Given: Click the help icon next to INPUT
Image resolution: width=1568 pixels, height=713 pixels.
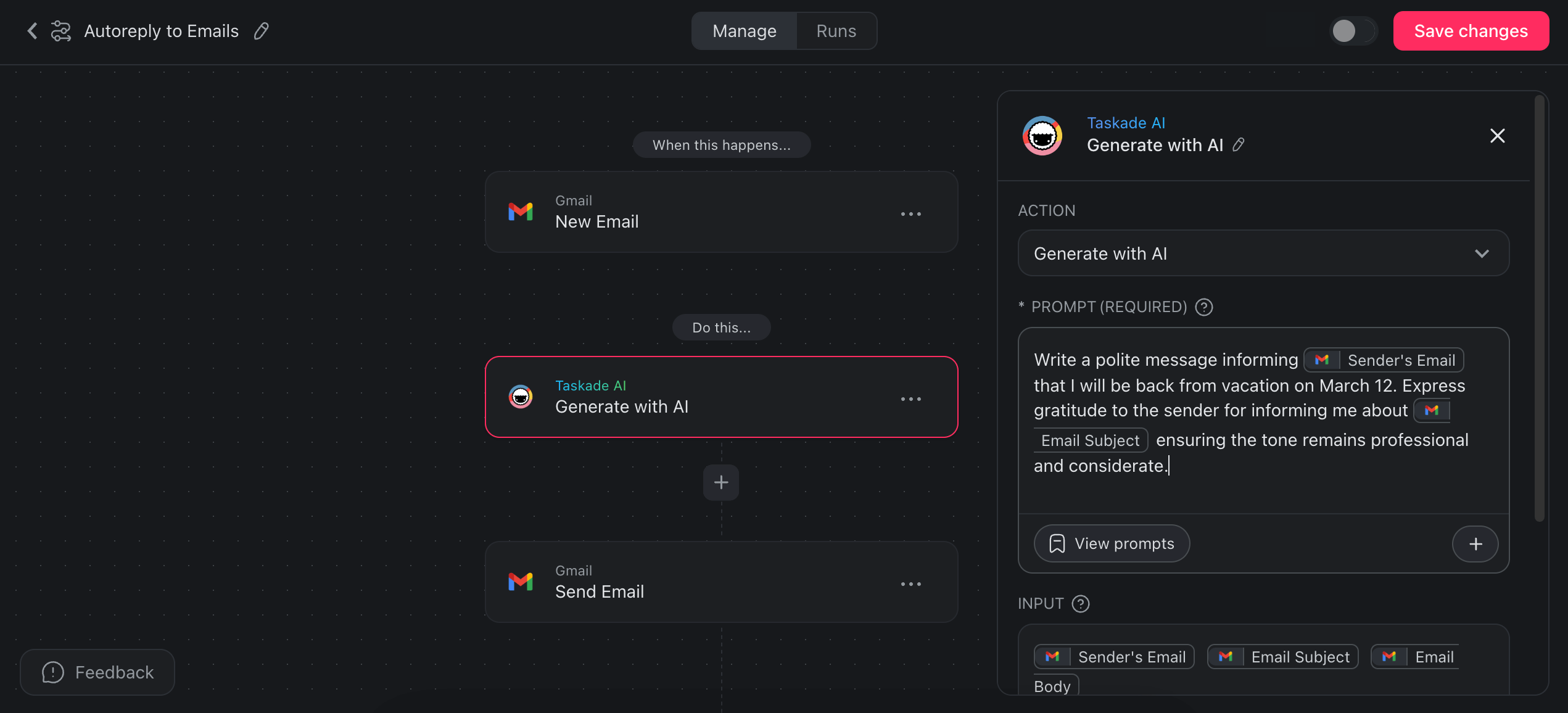Looking at the screenshot, I should click(1080, 604).
